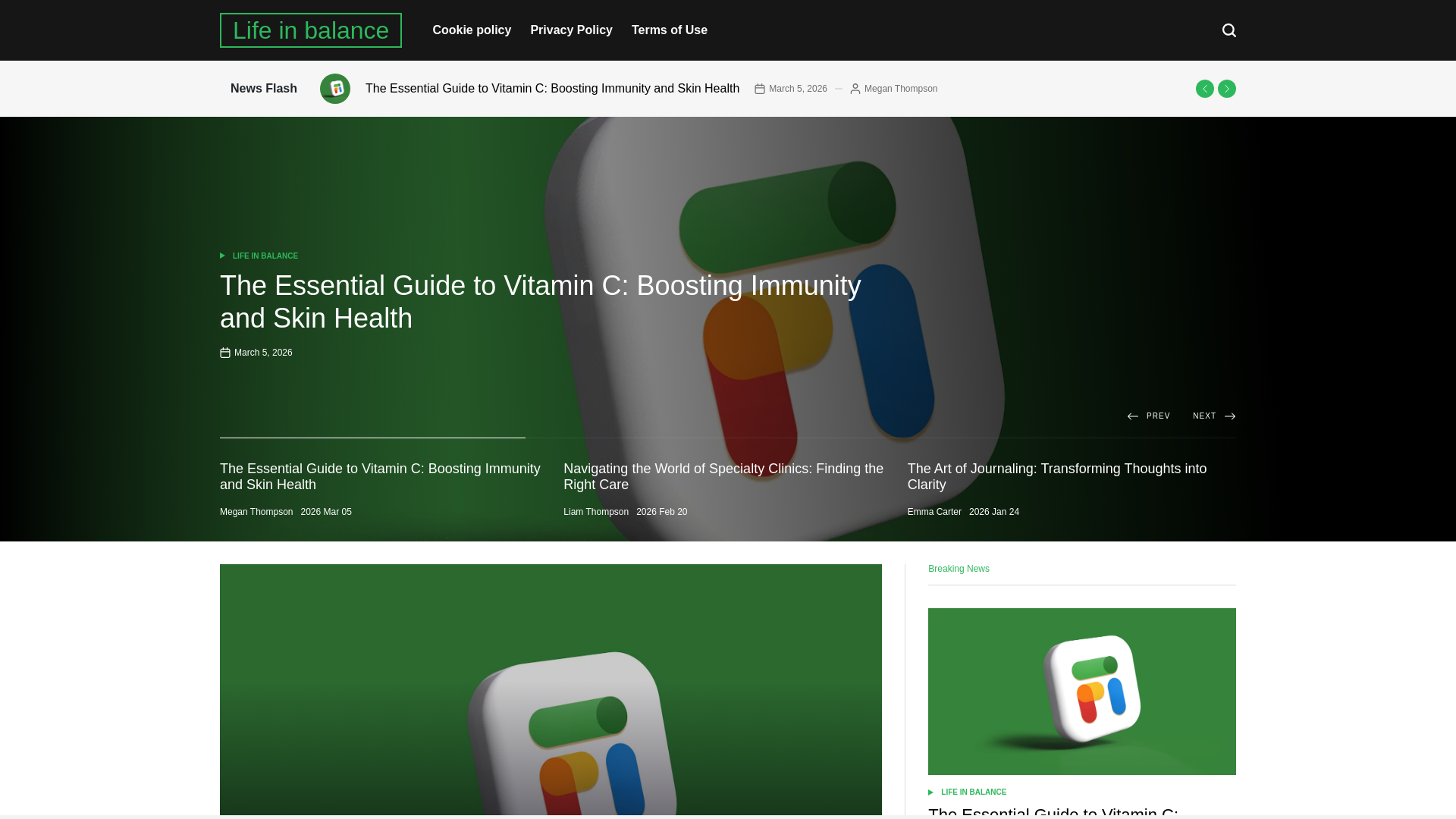Screen dimensions: 1456x819
Task: Click the LIFE IN BALANCE hero category tag
Action: pos(265,256)
